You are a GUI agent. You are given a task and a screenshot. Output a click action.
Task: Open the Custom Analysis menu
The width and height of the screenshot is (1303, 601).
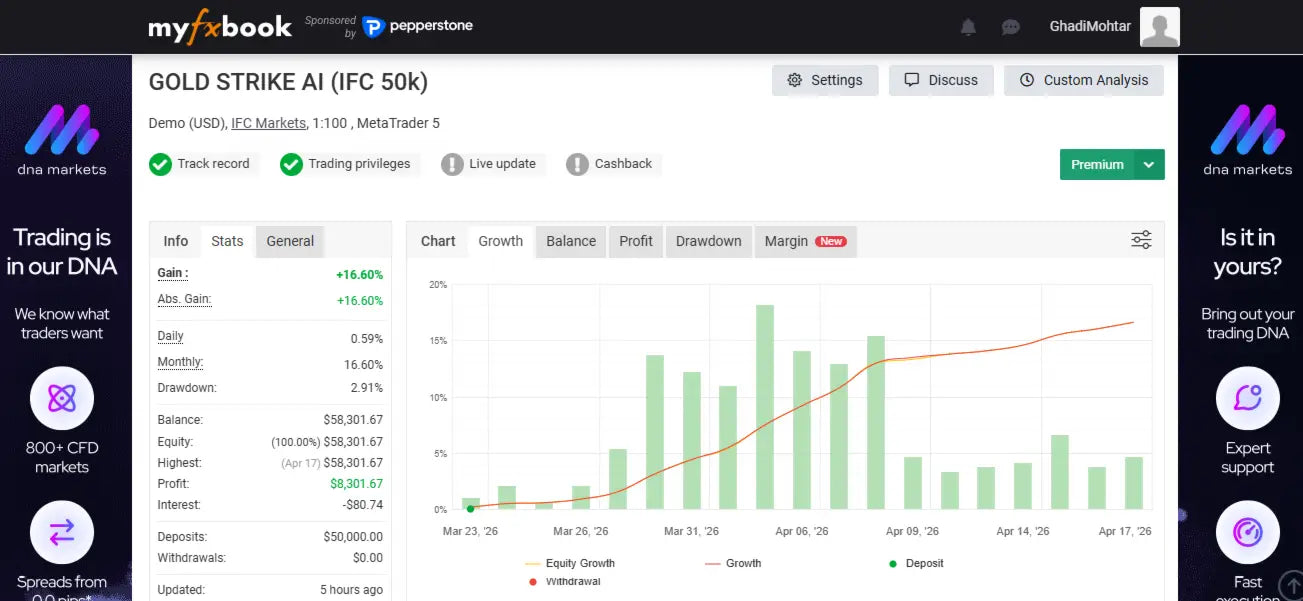tap(1084, 80)
